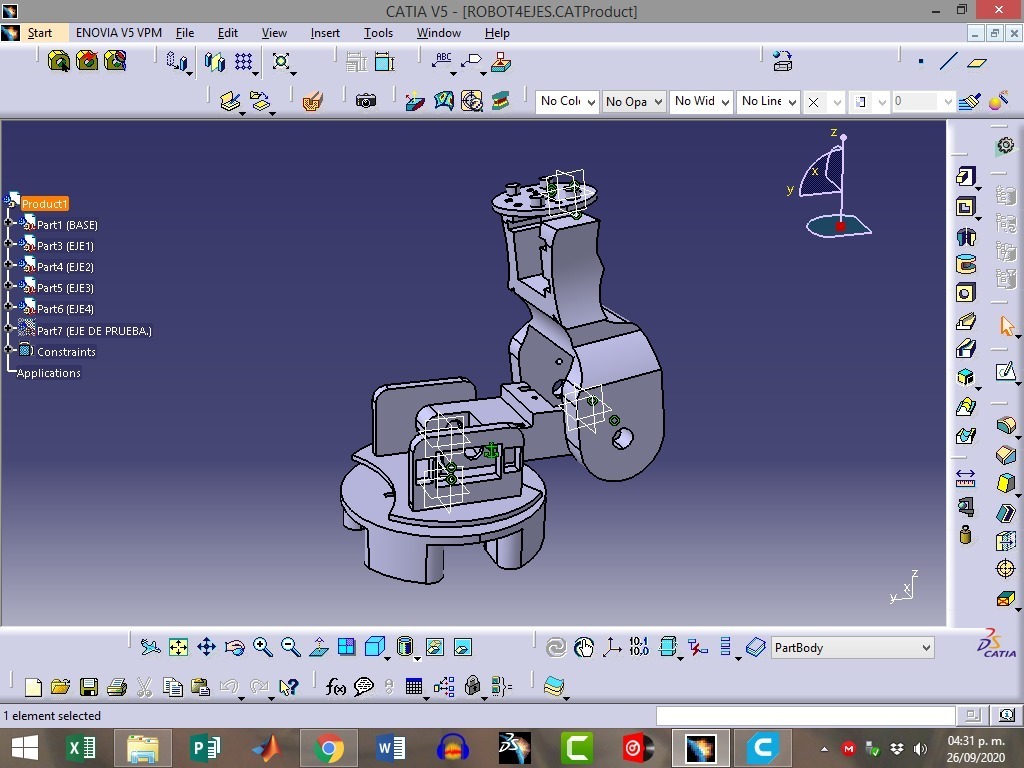Activate the Rotate view tool
The image size is (1024, 768).
234,648
